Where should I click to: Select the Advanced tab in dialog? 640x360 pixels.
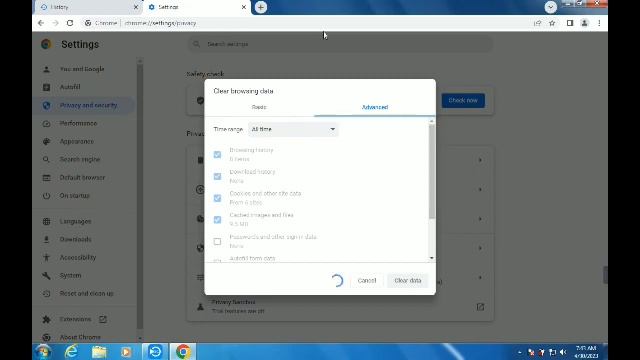point(375,107)
